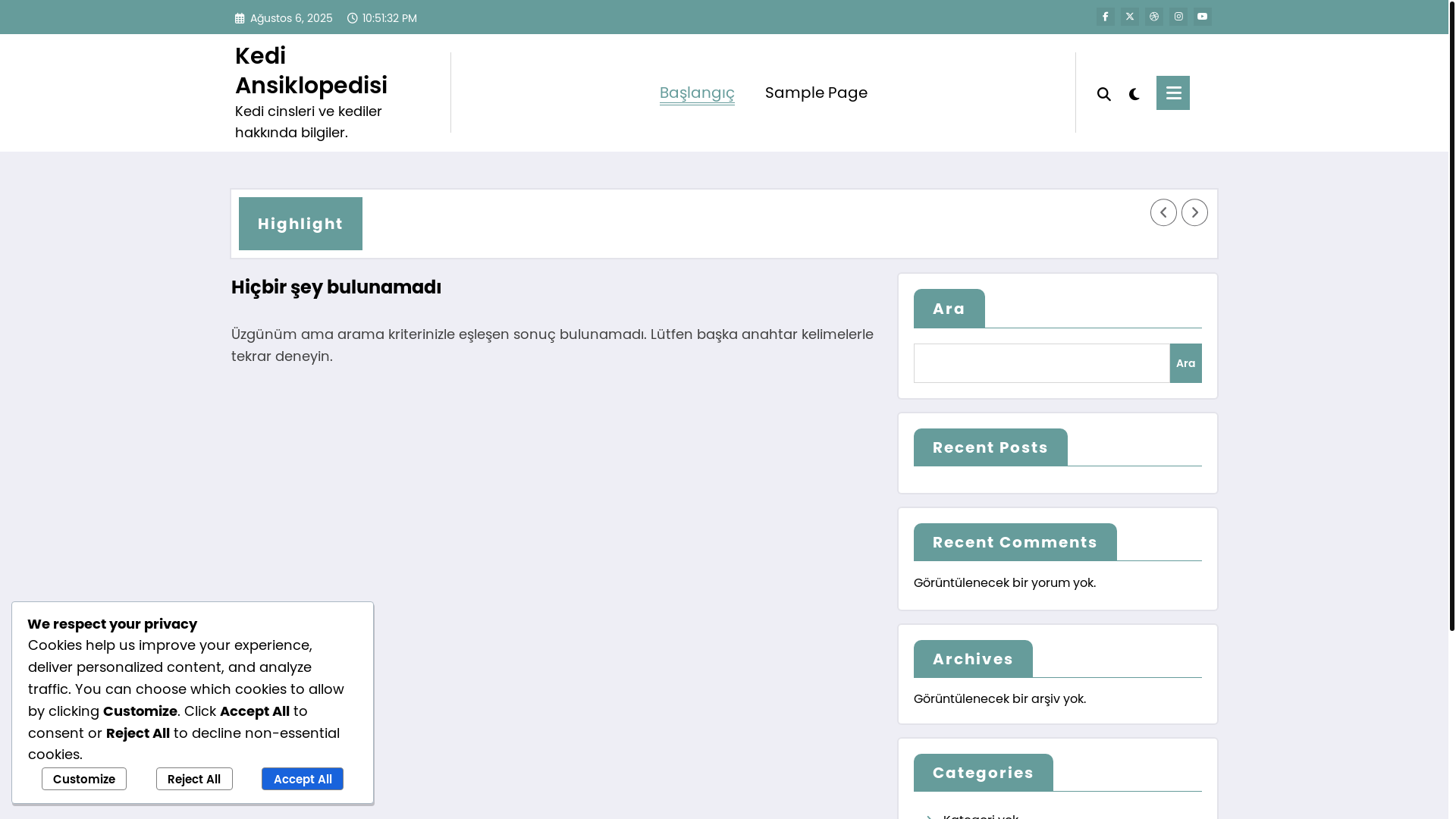Click the 'We respect your privacy' title
This screenshot has width=1456, height=819.
coord(112,624)
